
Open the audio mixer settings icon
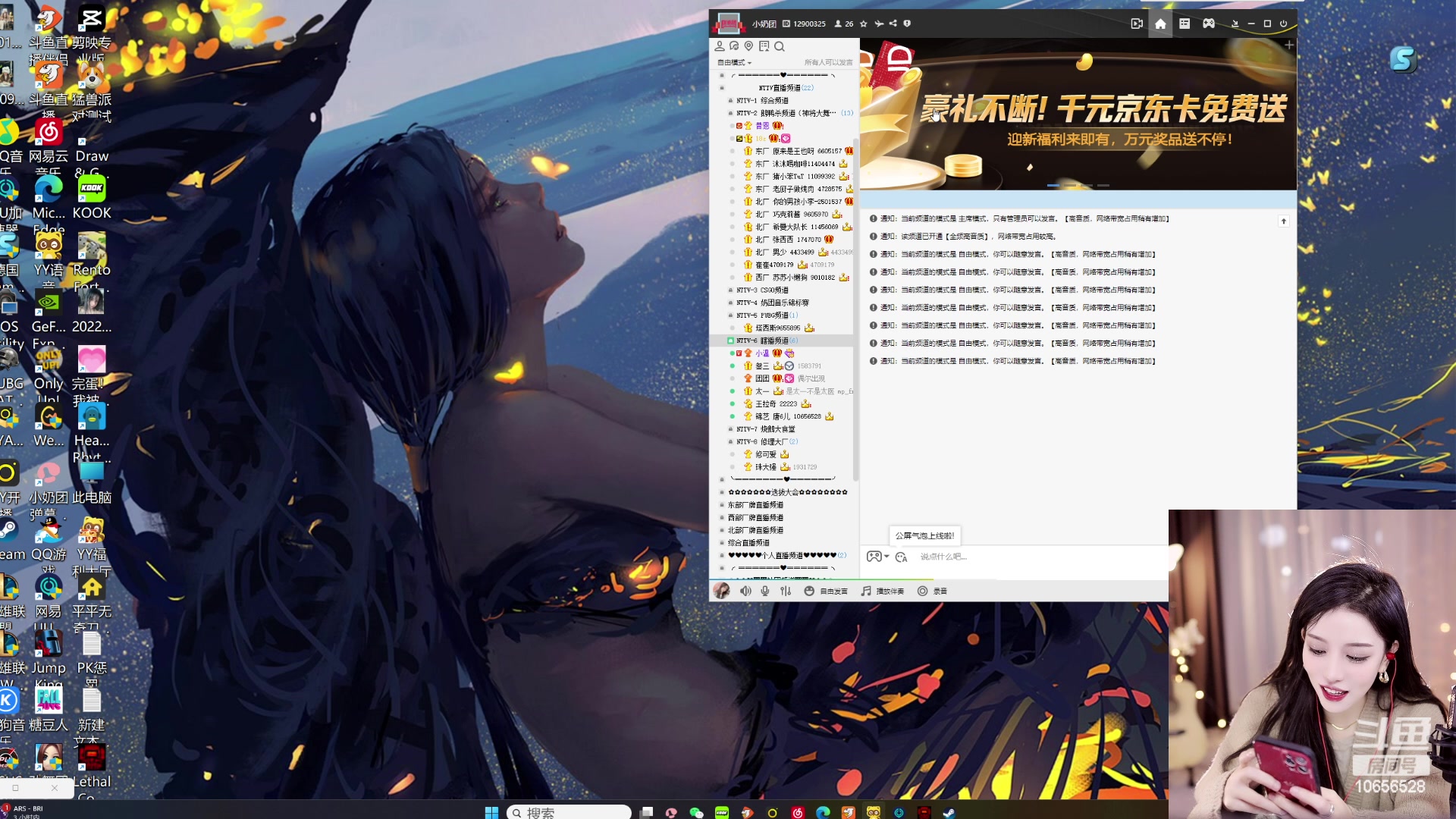tap(786, 591)
